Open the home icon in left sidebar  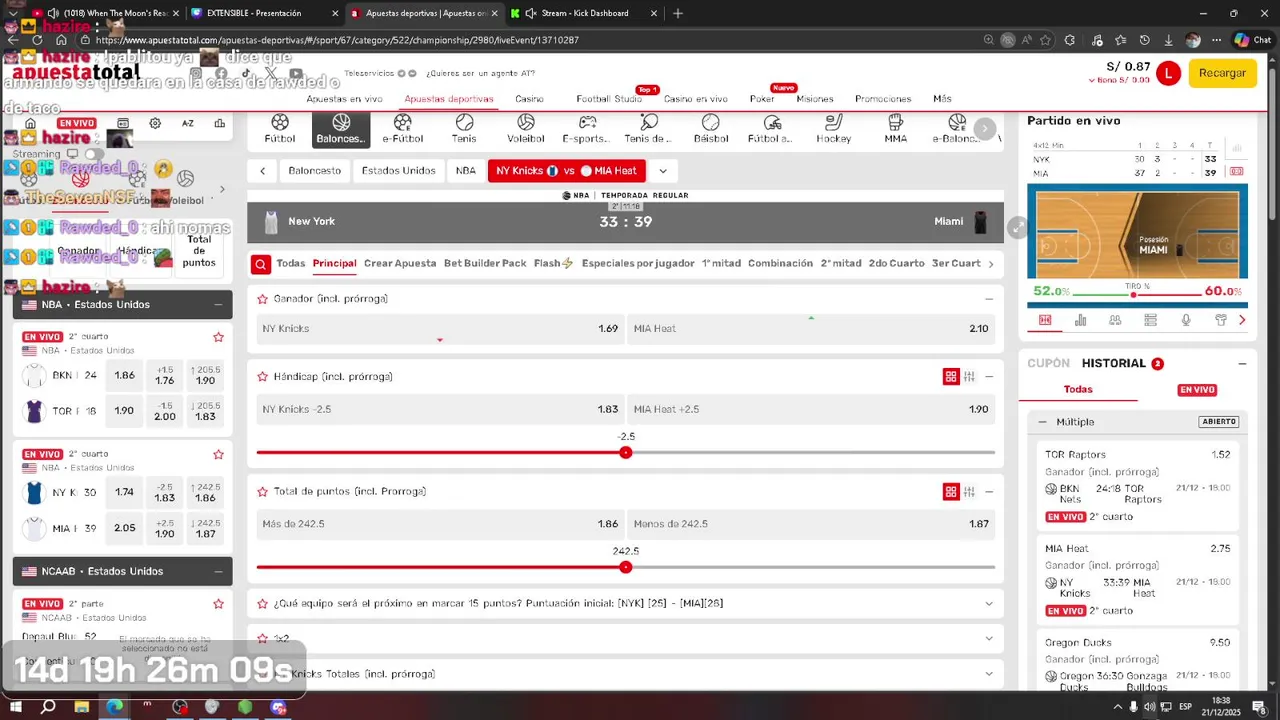[30, 124]
